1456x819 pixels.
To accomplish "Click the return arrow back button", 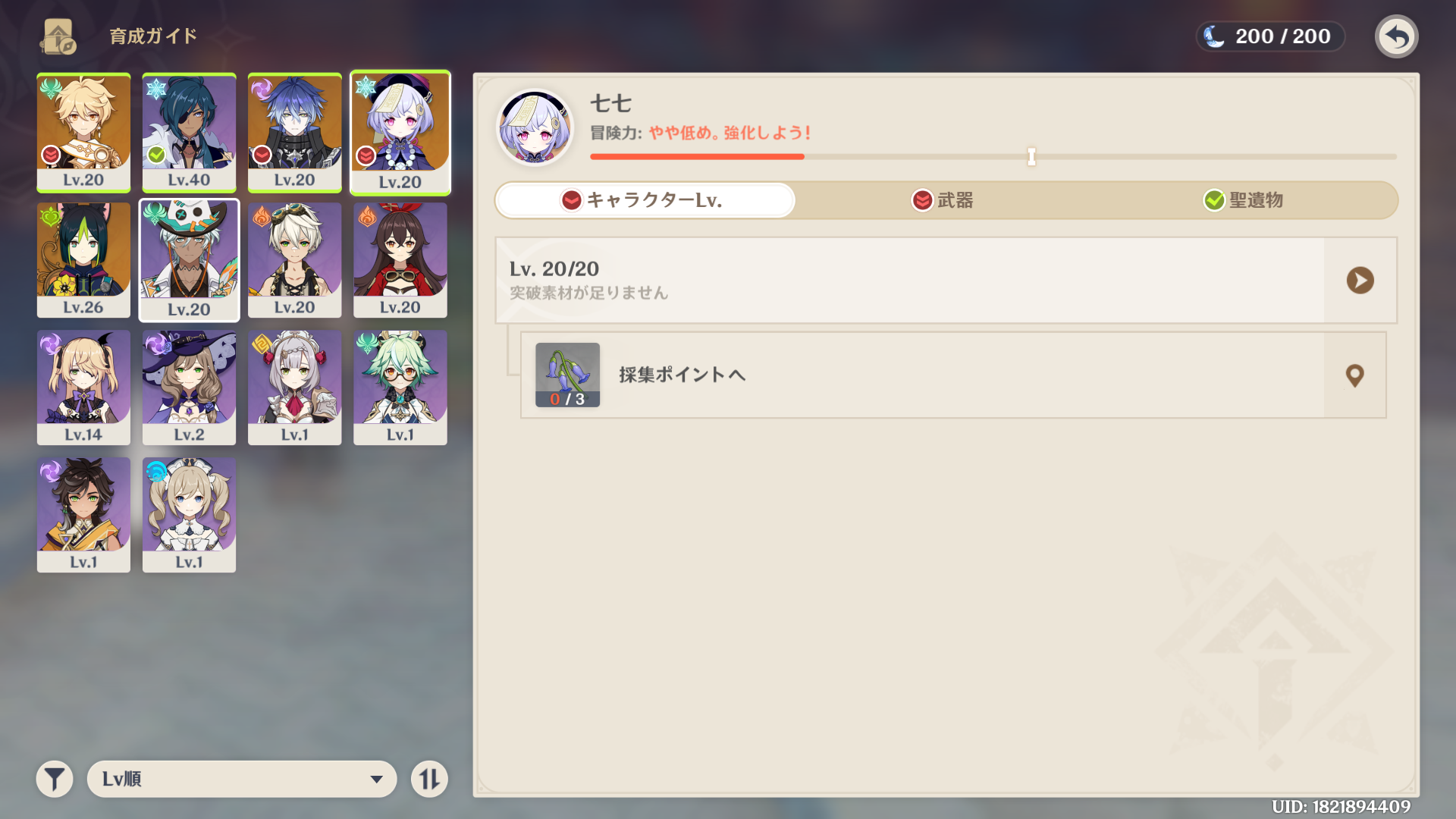I will pyautogui.click(x=1396, y=36).
